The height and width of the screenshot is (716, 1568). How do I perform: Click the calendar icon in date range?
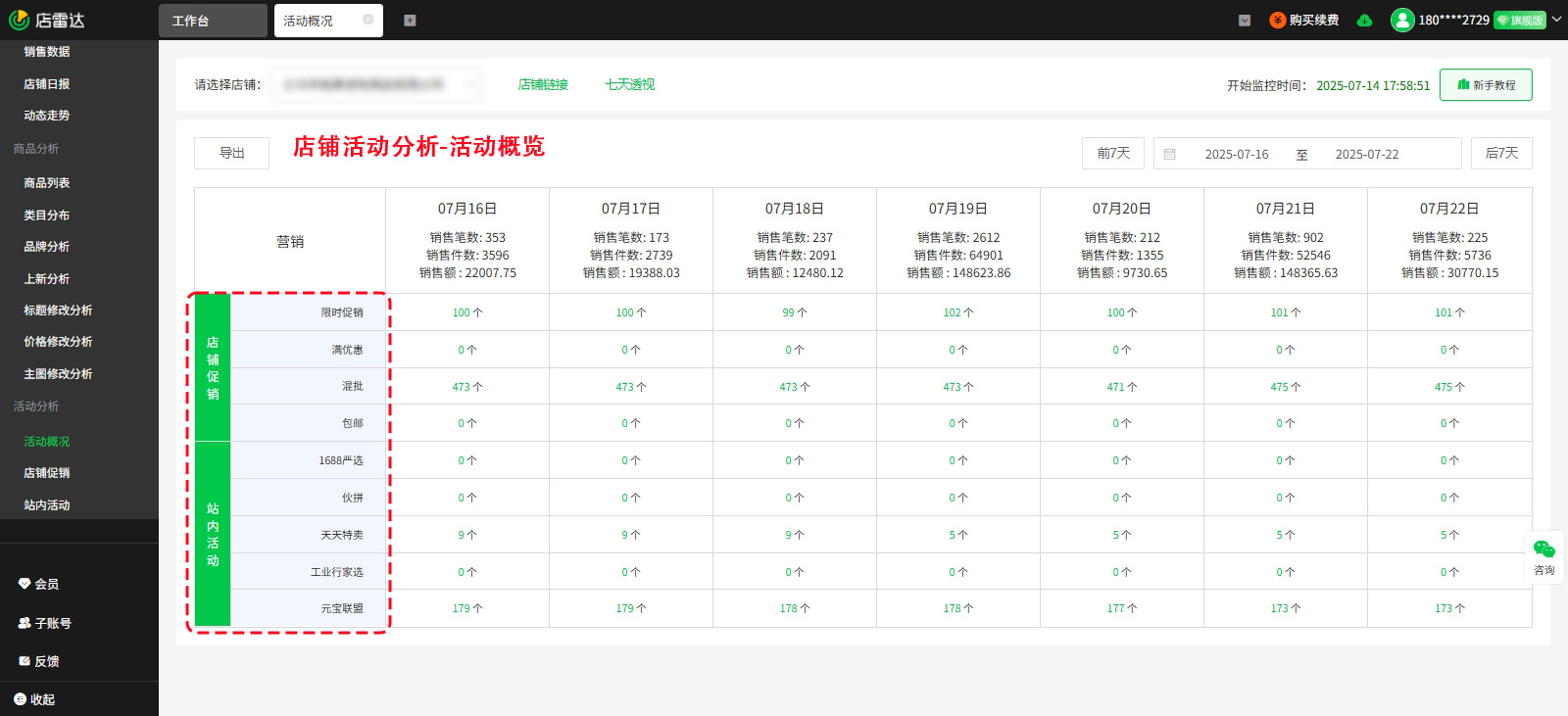tap(1169, 154)
